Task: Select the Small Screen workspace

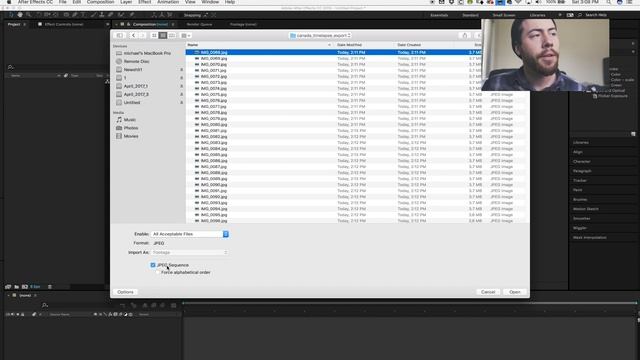Action: 504,15
